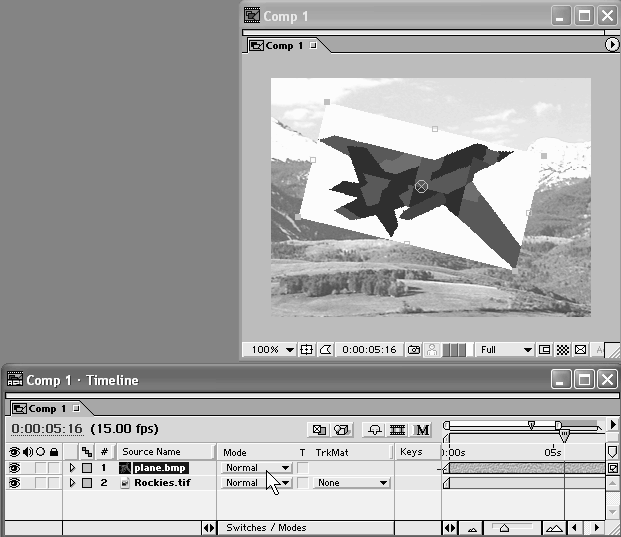Hide the Rockies.tif layer with eye toggle
The height and width of the screenshot is (537, 621).
tap(14, 483)
